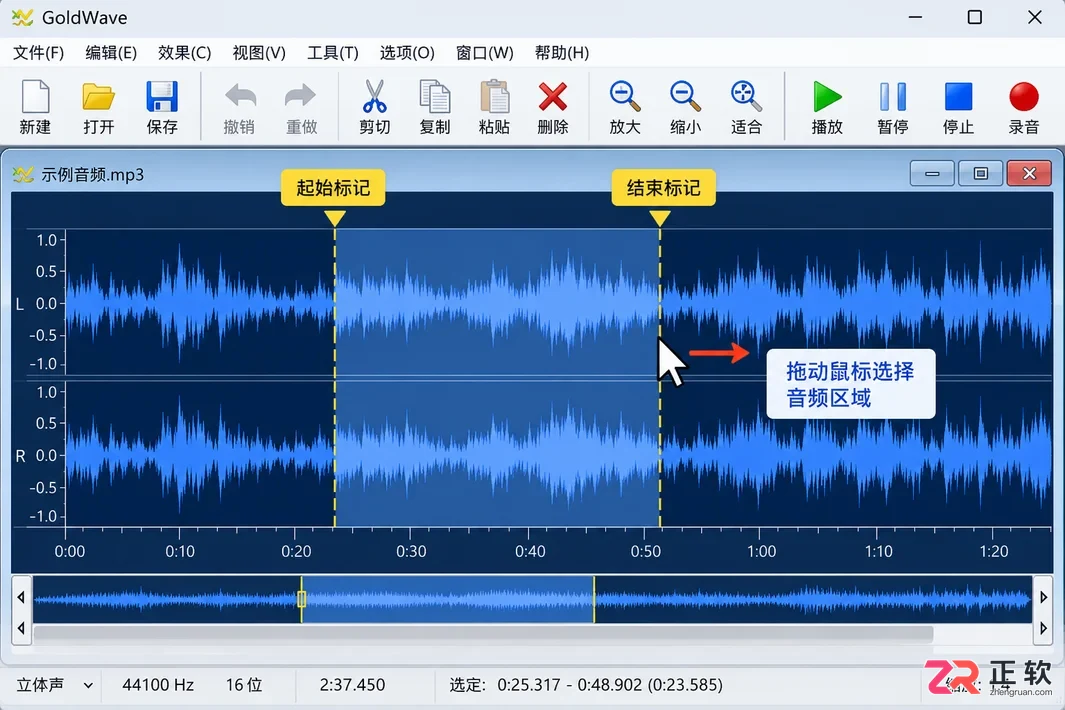Click the 44100 Hz sample rate

pyautogui.click(x=158, y=685)
